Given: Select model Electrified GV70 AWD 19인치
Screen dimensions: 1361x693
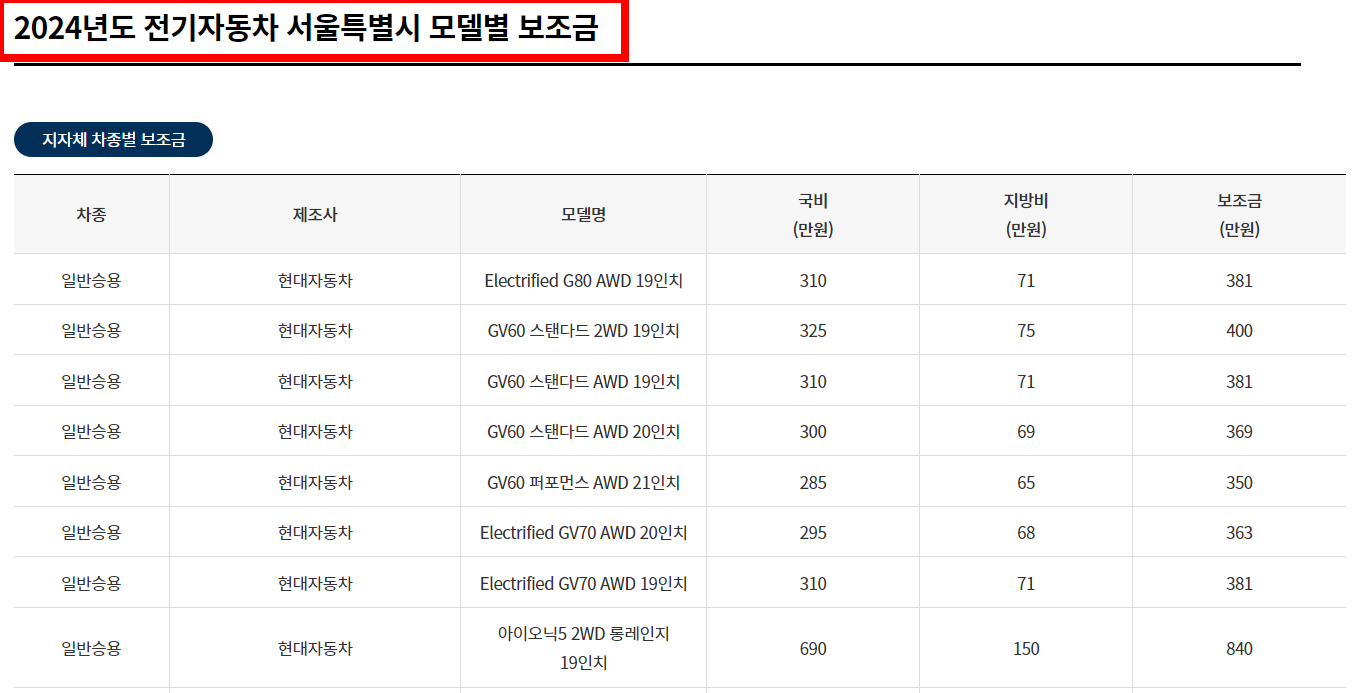Looking at the screenshot, I should click(x=583, y=584).
